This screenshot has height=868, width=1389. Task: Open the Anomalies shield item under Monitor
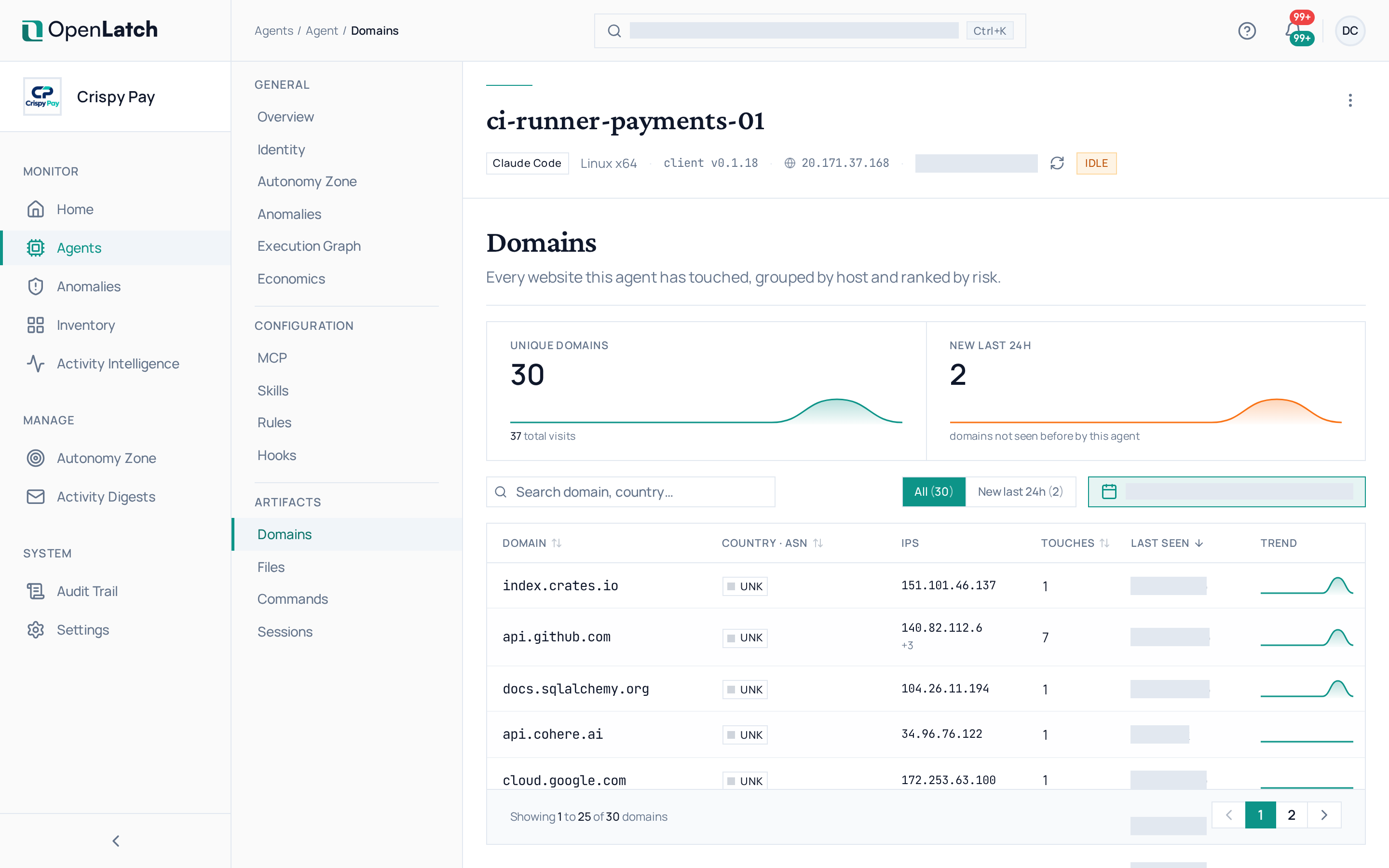(115, 286)
